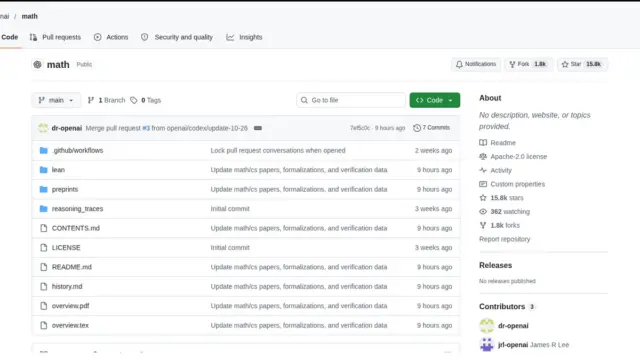Open the preprints folder
The image size is (640, 360).
coord(65,189)
